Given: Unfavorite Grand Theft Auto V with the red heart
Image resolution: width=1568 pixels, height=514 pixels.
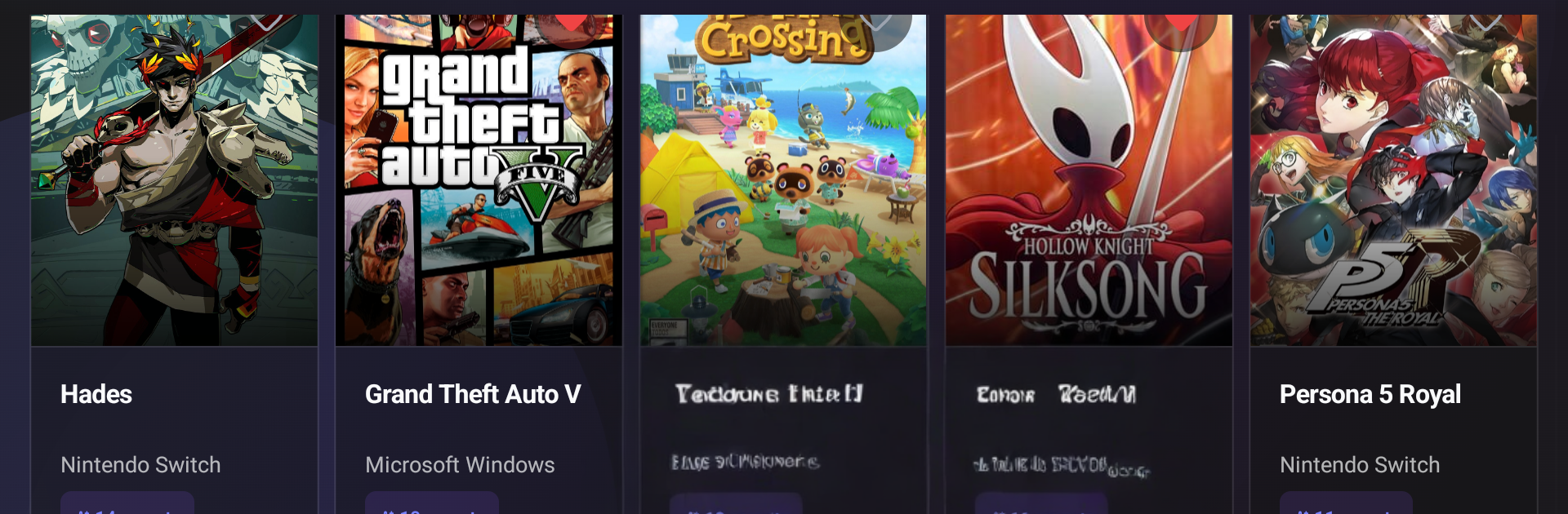Looking at the screenshot, I should (572, 23).
